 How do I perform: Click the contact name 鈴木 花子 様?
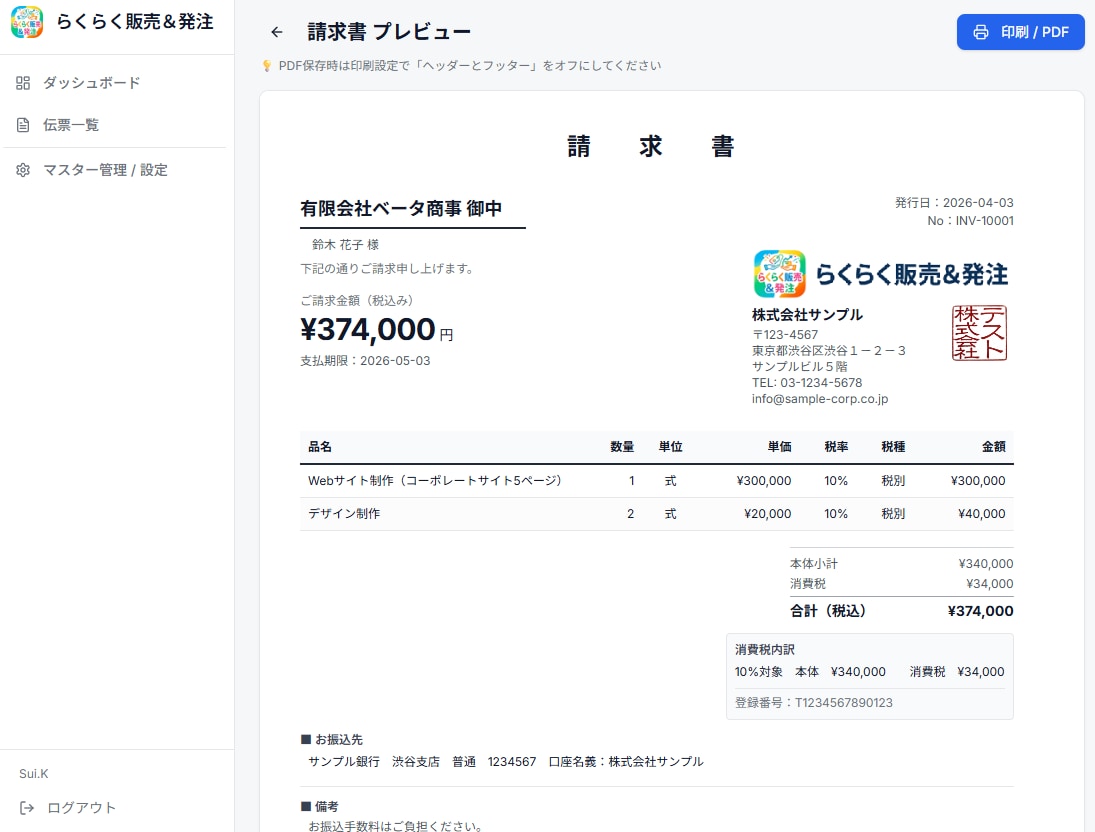(x=345, y=245)
